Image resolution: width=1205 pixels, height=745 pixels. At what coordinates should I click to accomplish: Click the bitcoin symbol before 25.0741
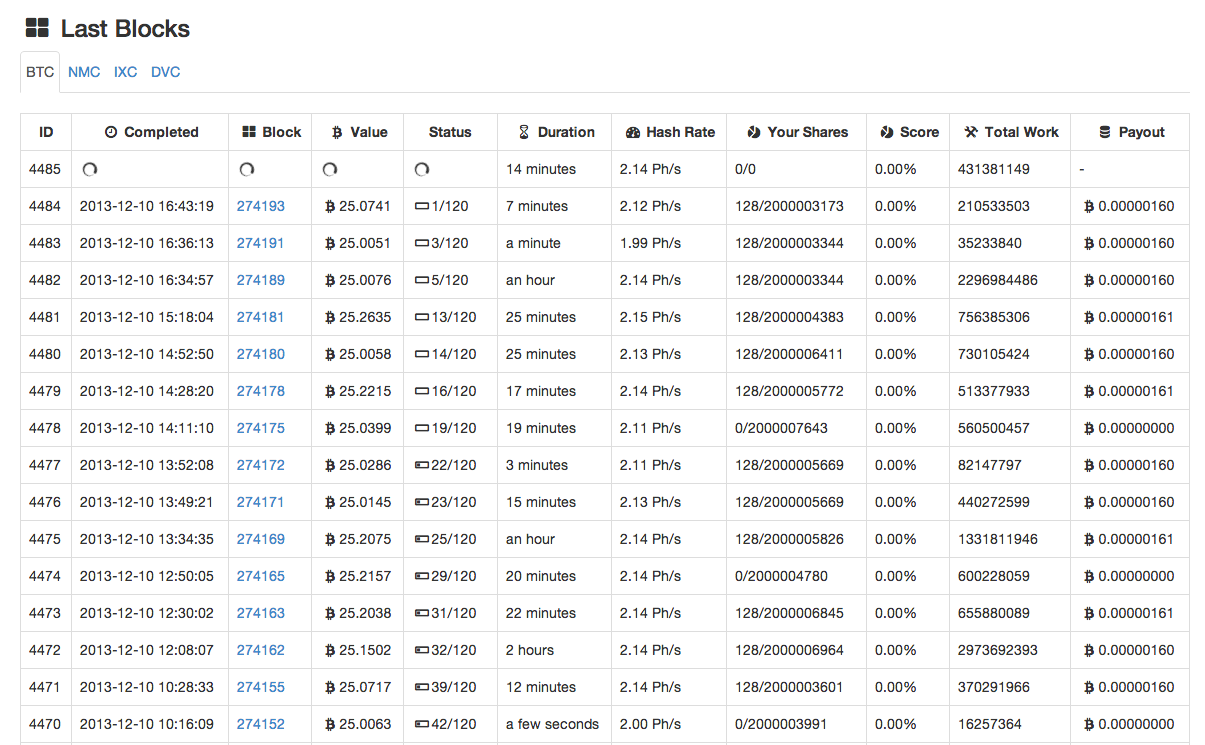pos(330,206)
